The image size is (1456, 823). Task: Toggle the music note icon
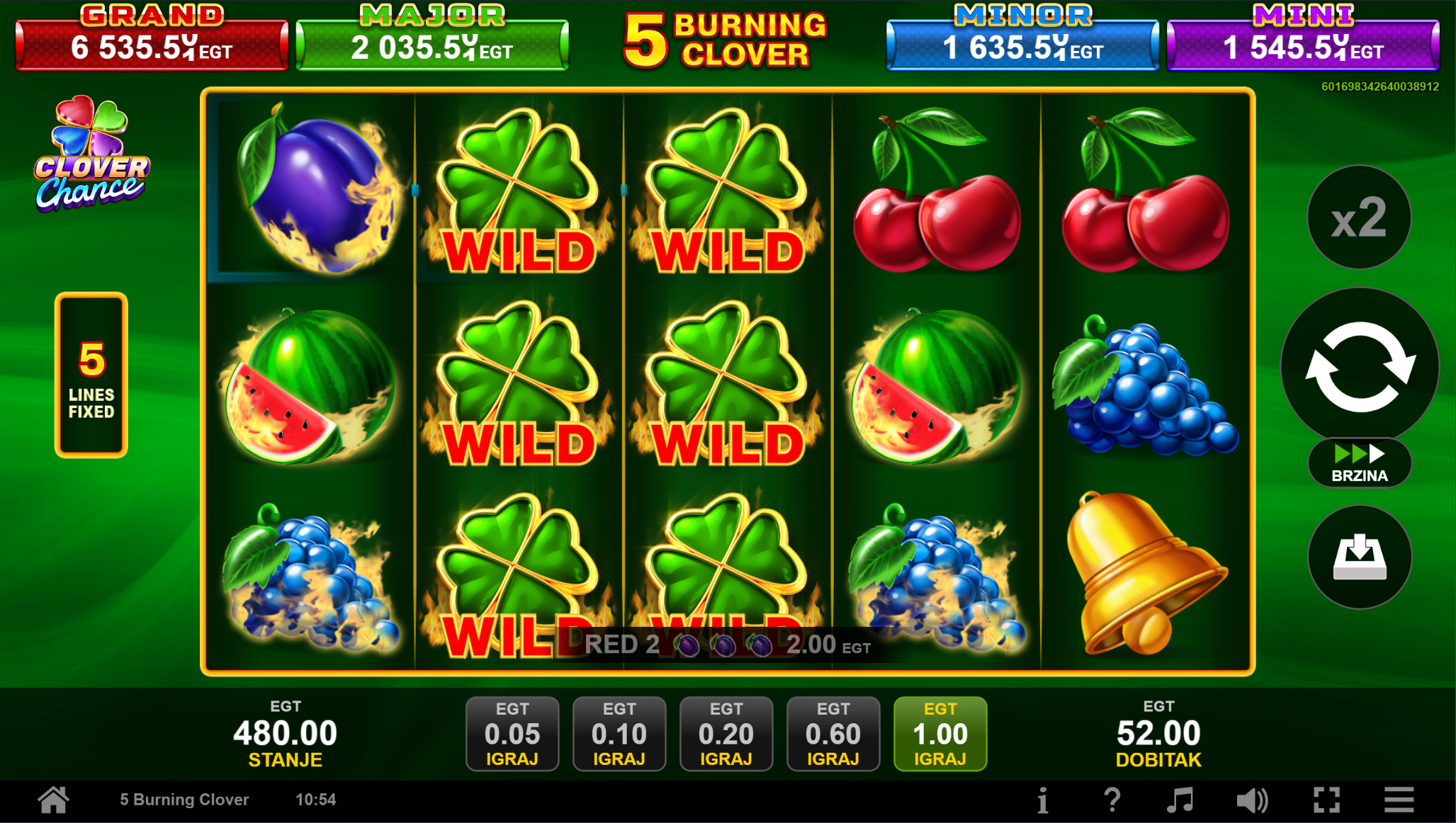click(x=1180, y=801)
